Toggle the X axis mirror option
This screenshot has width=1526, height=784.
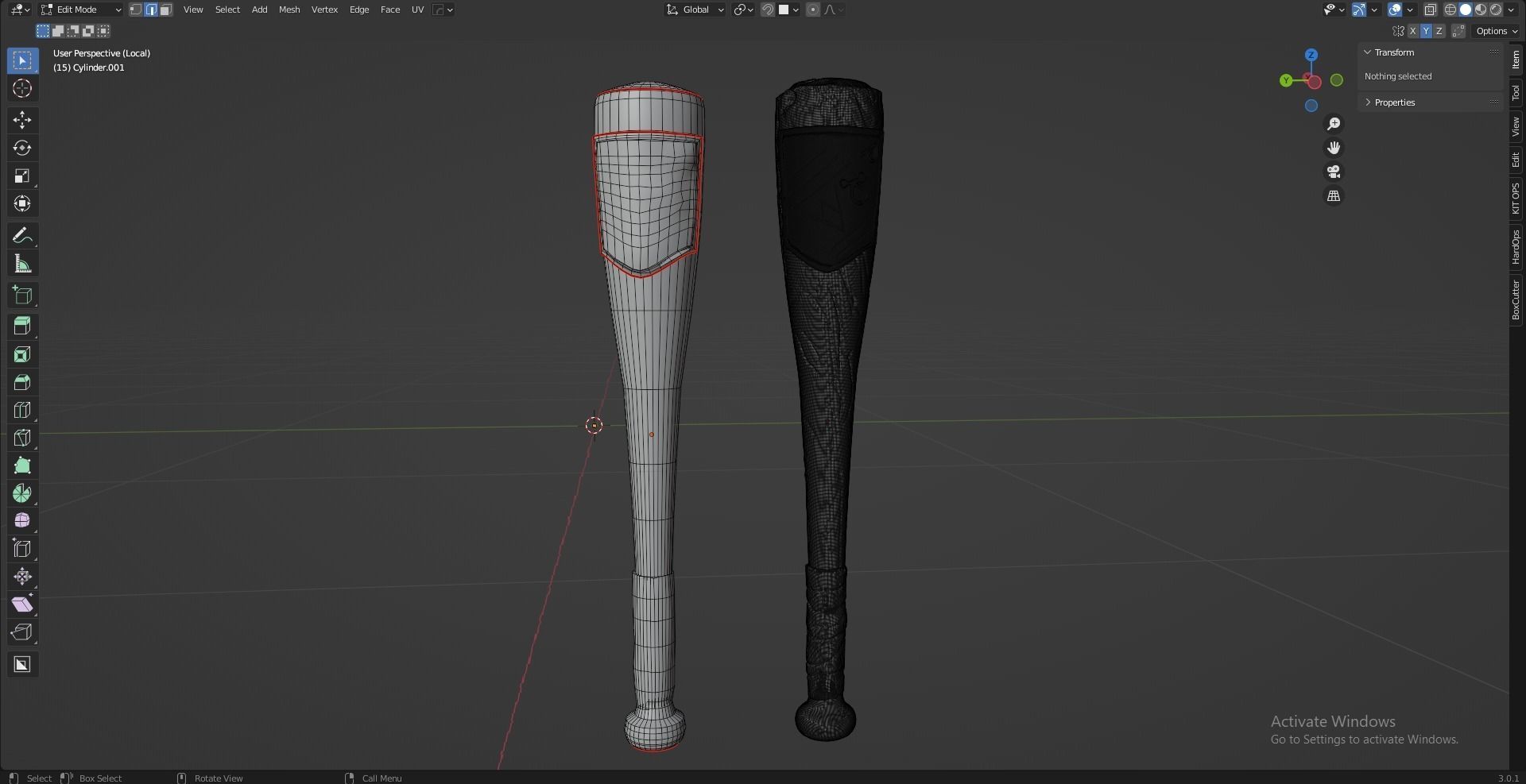[1413, 30]
